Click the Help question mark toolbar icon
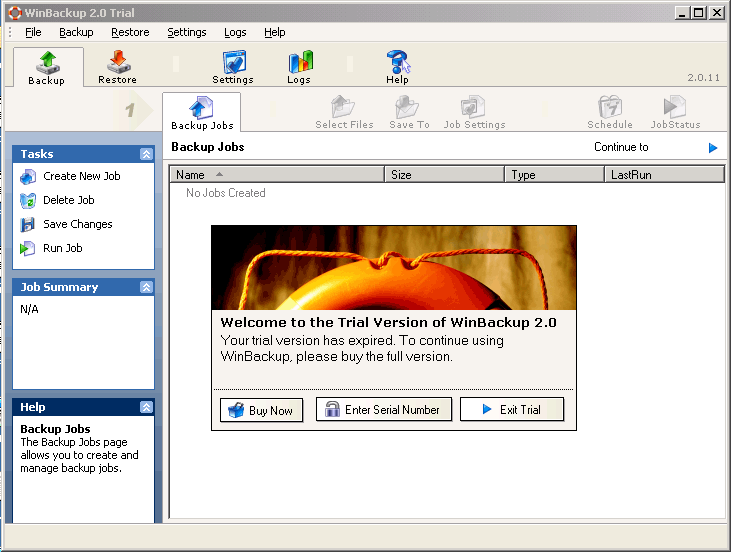 point(398,68)
